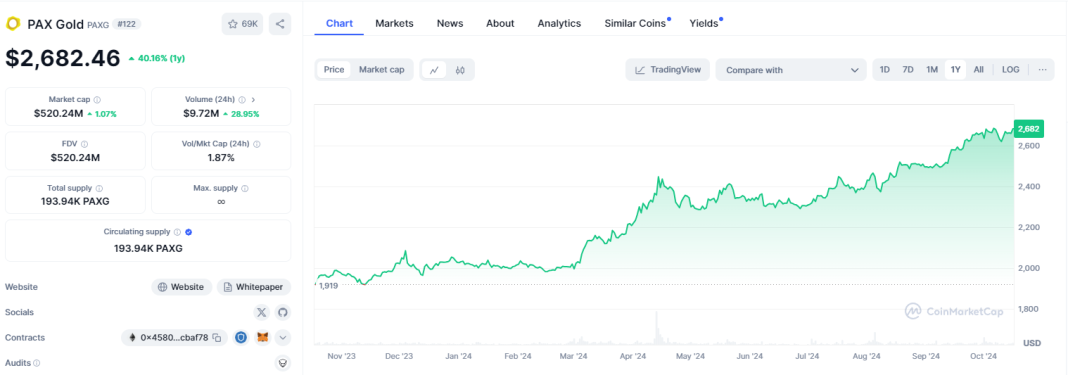Enable LOG scale on the chart
The width and height of the screenshot is (1068, 375).
1011,69
